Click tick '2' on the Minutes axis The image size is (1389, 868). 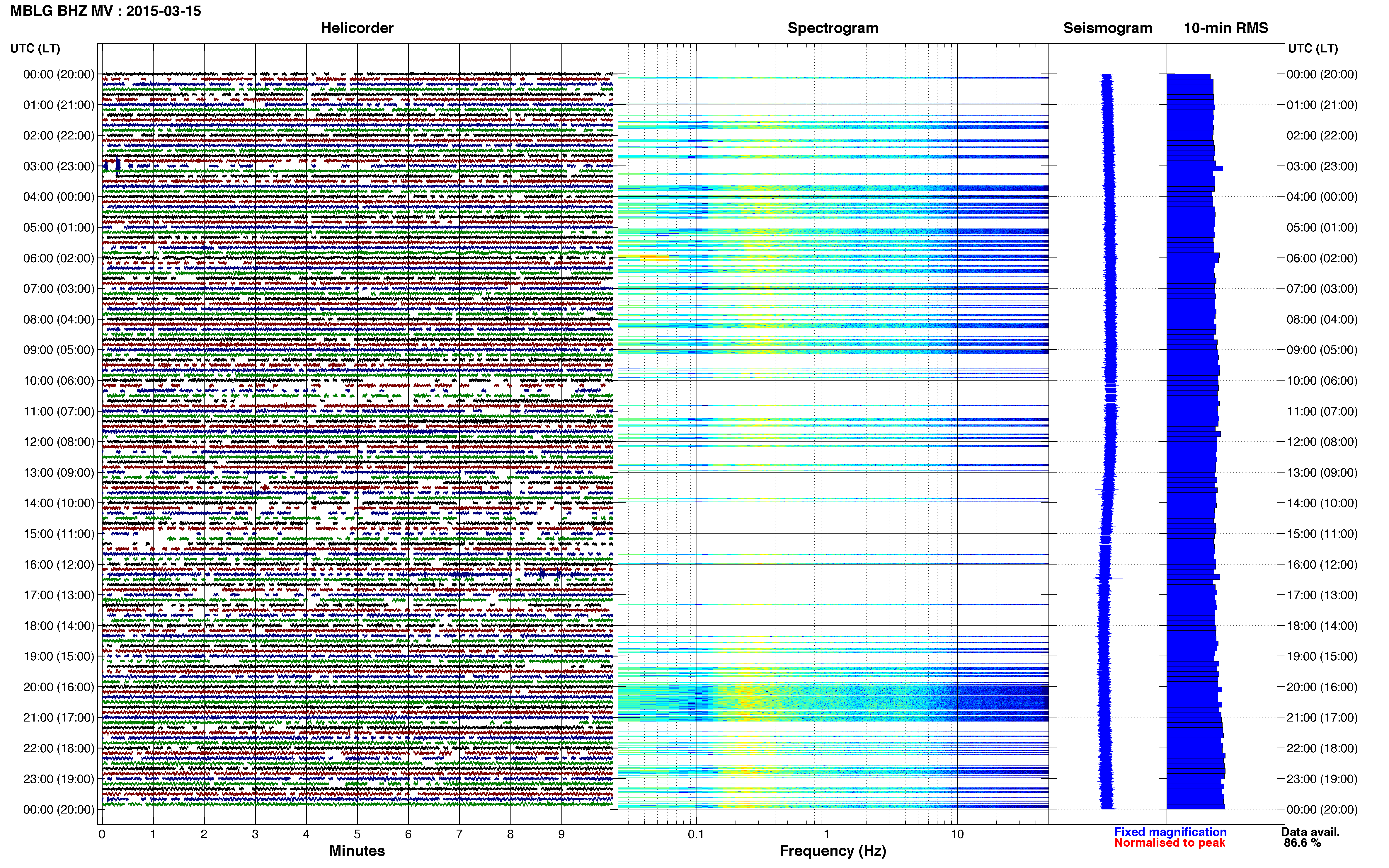[204, 835]
